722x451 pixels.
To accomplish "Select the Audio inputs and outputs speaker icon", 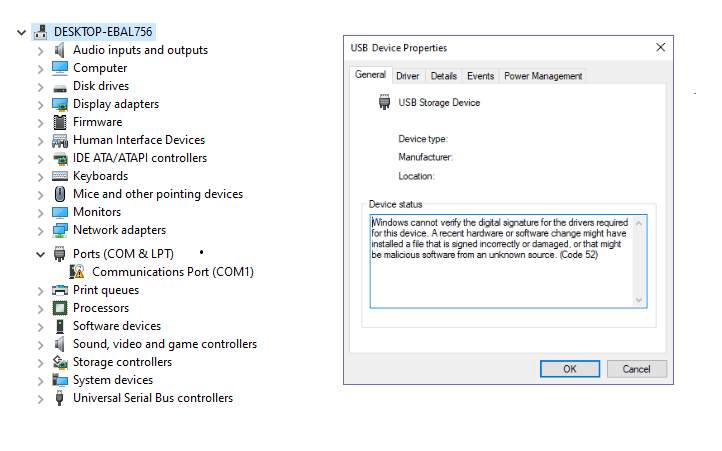I will [x=59, y=50].
